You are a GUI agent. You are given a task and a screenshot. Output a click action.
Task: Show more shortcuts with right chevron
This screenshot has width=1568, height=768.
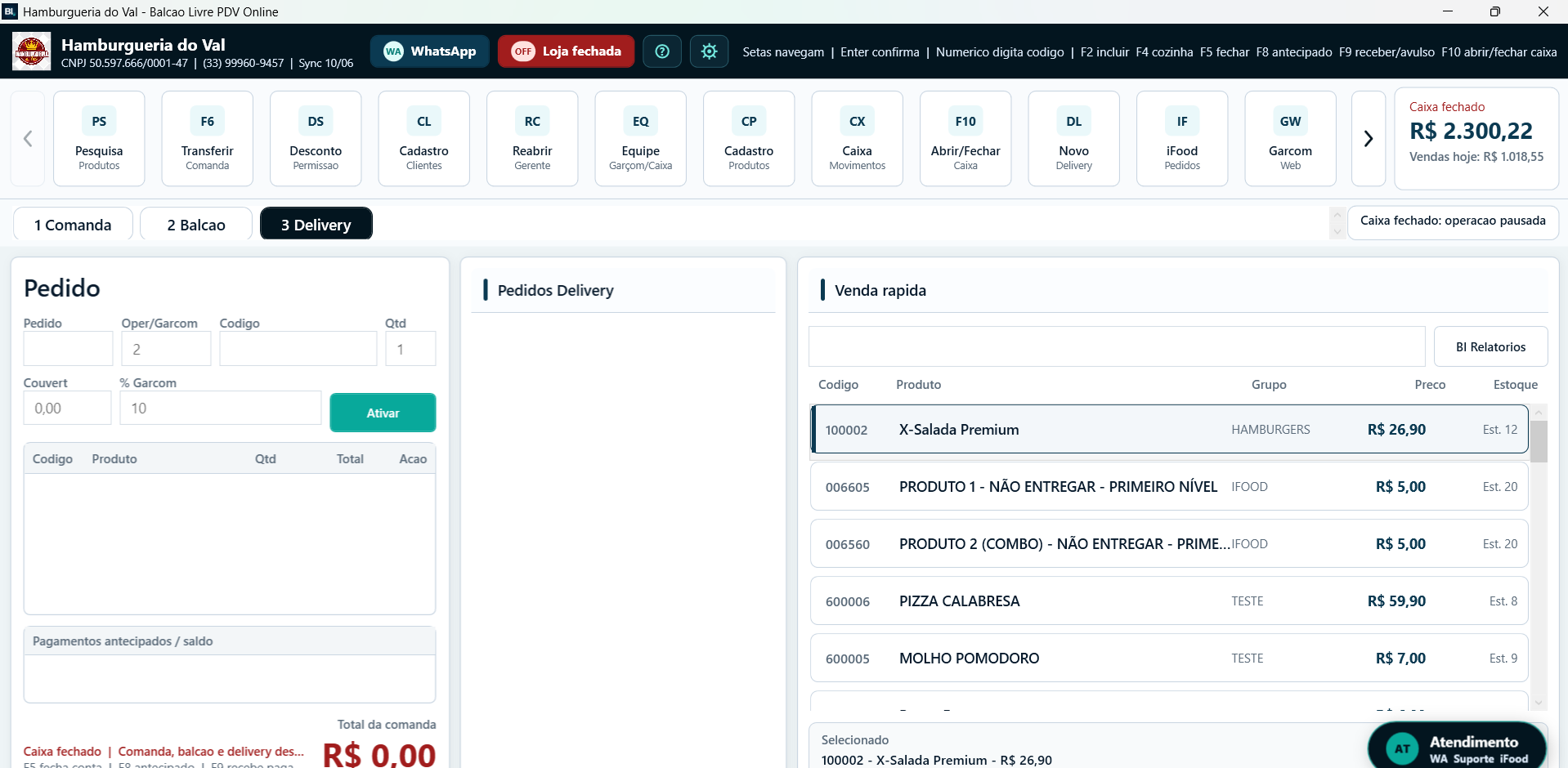(1368, 139)
